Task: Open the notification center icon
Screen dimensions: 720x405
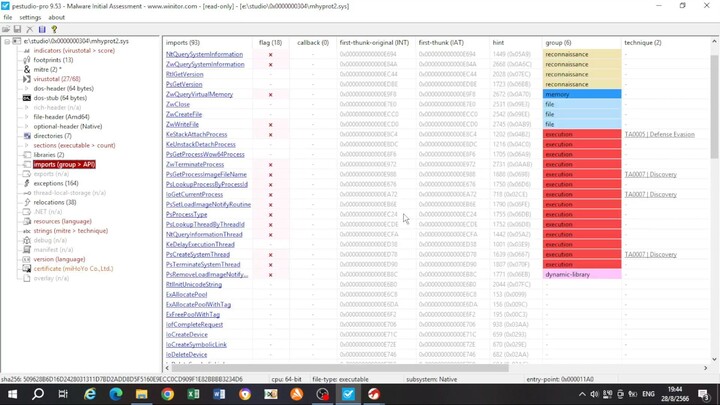Action: 703,394
